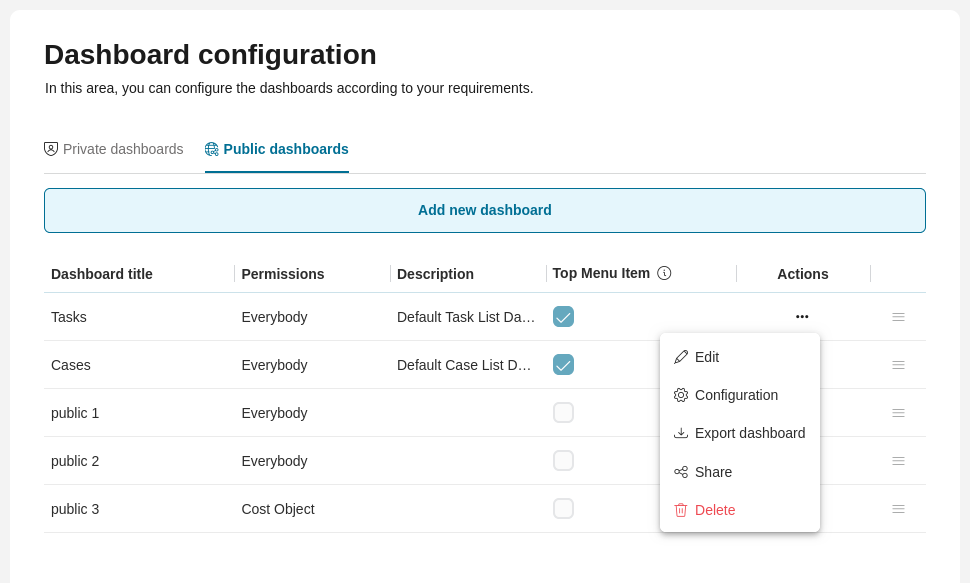The height and width of the screenshot is (583, 970).
Task: Click the public 2 row reorder handle
Action: click(x=898, y=461)
